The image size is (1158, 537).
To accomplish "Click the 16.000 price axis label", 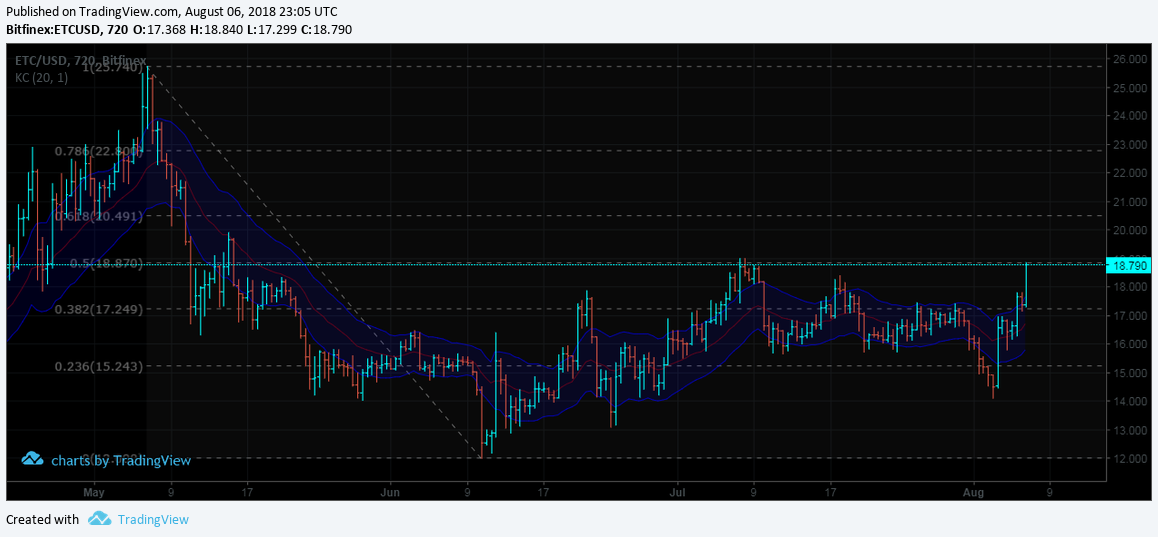I will point(1130,344).
